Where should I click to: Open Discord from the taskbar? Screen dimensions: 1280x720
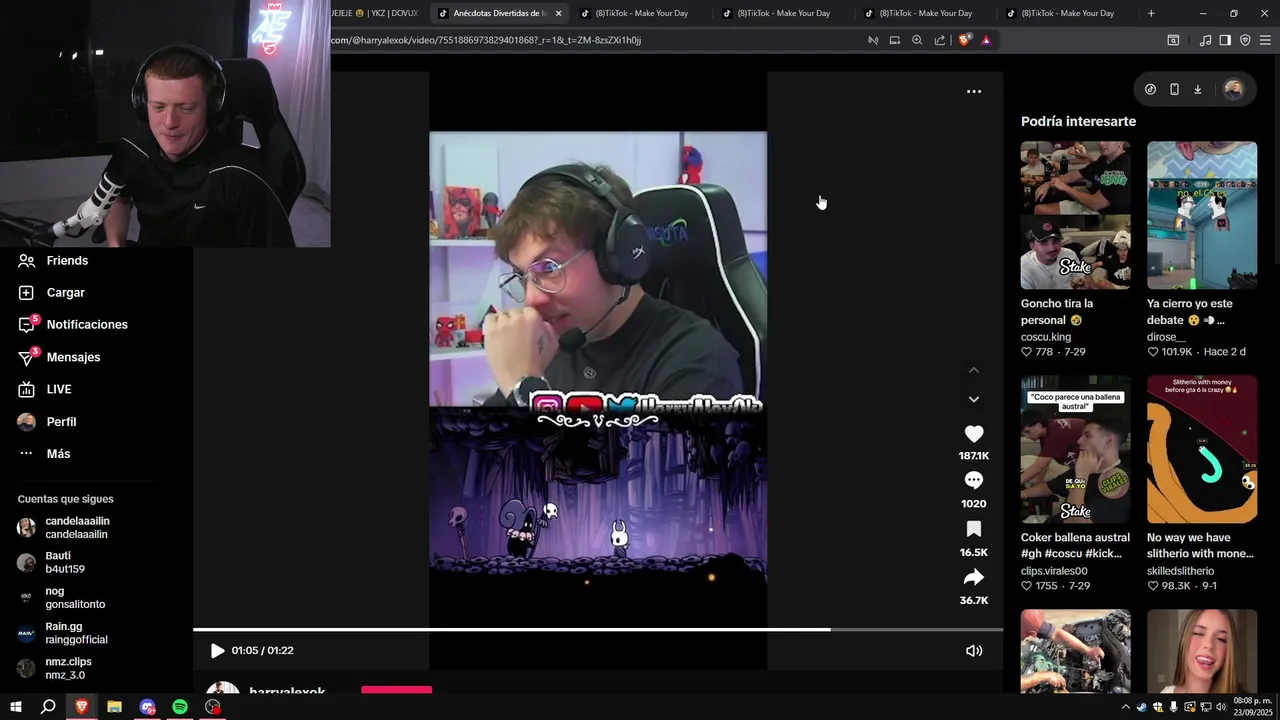click(x=147, y=707)
